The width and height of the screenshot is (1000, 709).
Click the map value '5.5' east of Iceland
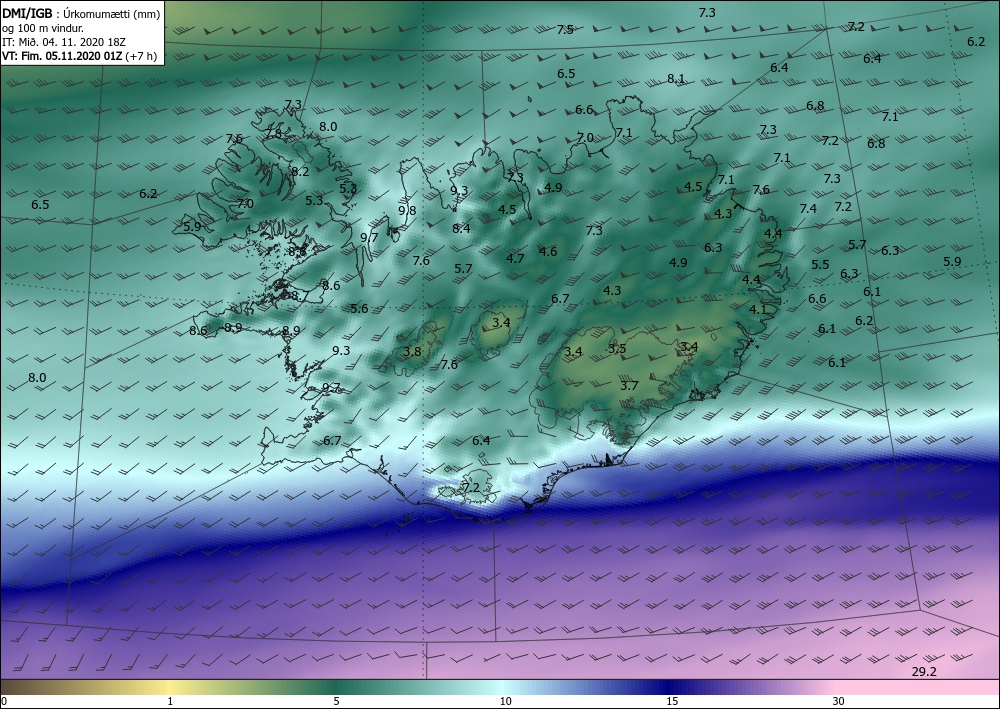click(820, 265)
